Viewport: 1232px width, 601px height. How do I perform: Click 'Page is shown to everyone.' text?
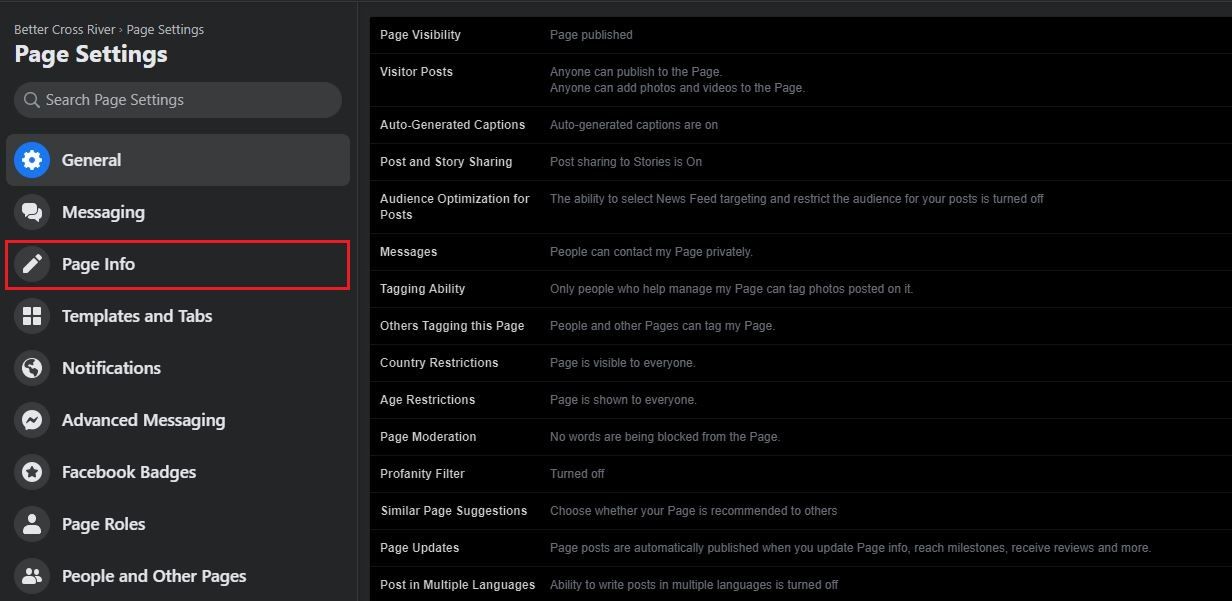coord(623,400)
